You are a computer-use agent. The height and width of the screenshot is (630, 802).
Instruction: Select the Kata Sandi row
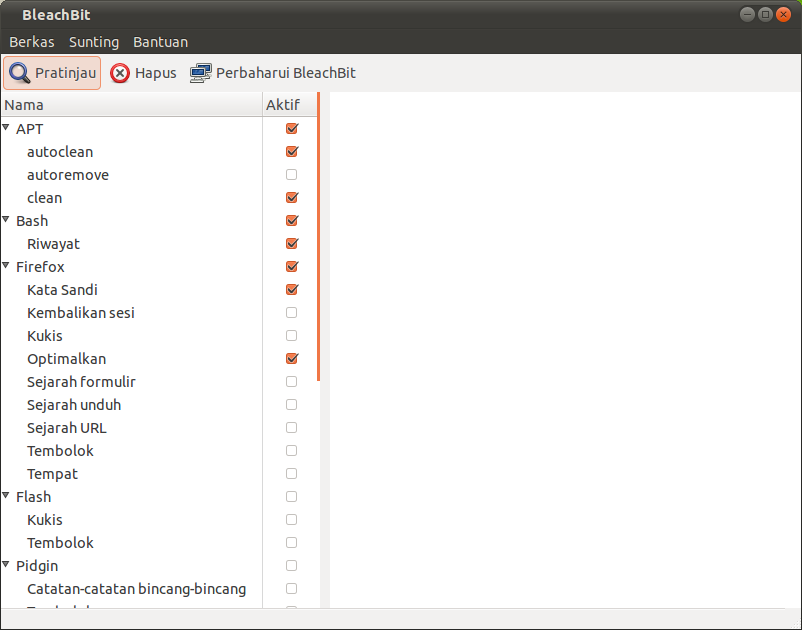pyautogui.click(x=159, y=290)
